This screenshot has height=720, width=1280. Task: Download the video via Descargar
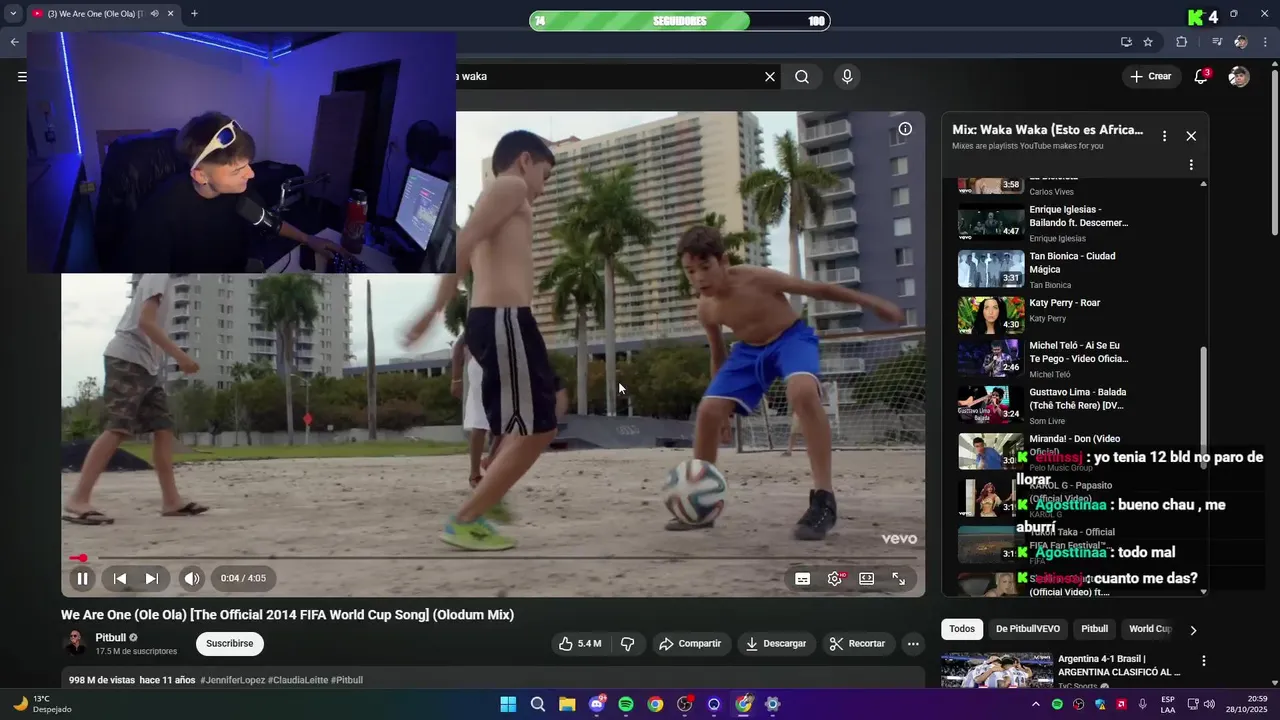click(x=776, y=644)
